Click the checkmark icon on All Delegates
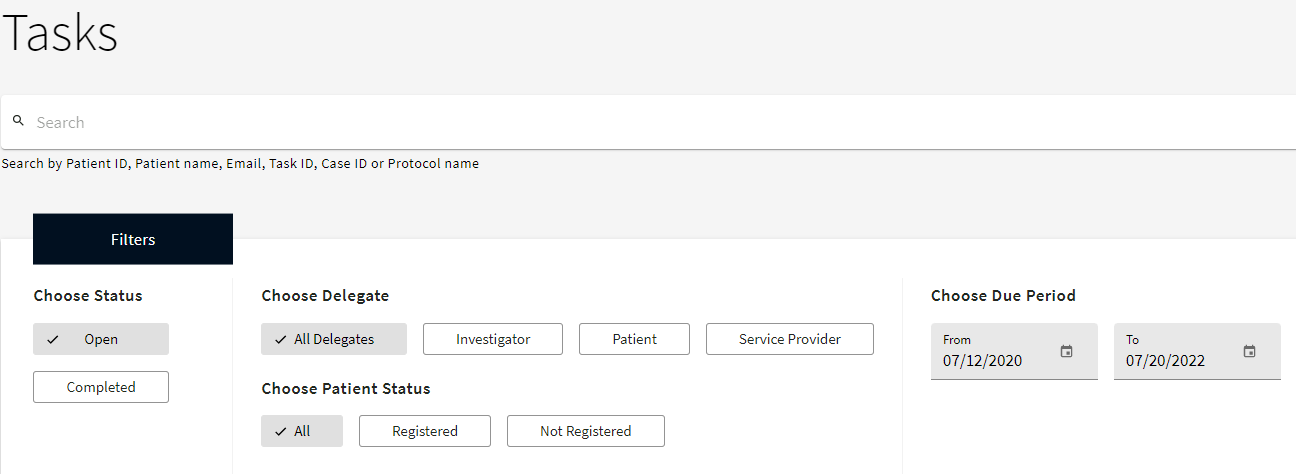The height and width of the screenshot is (474, 1296). (280, 339)
